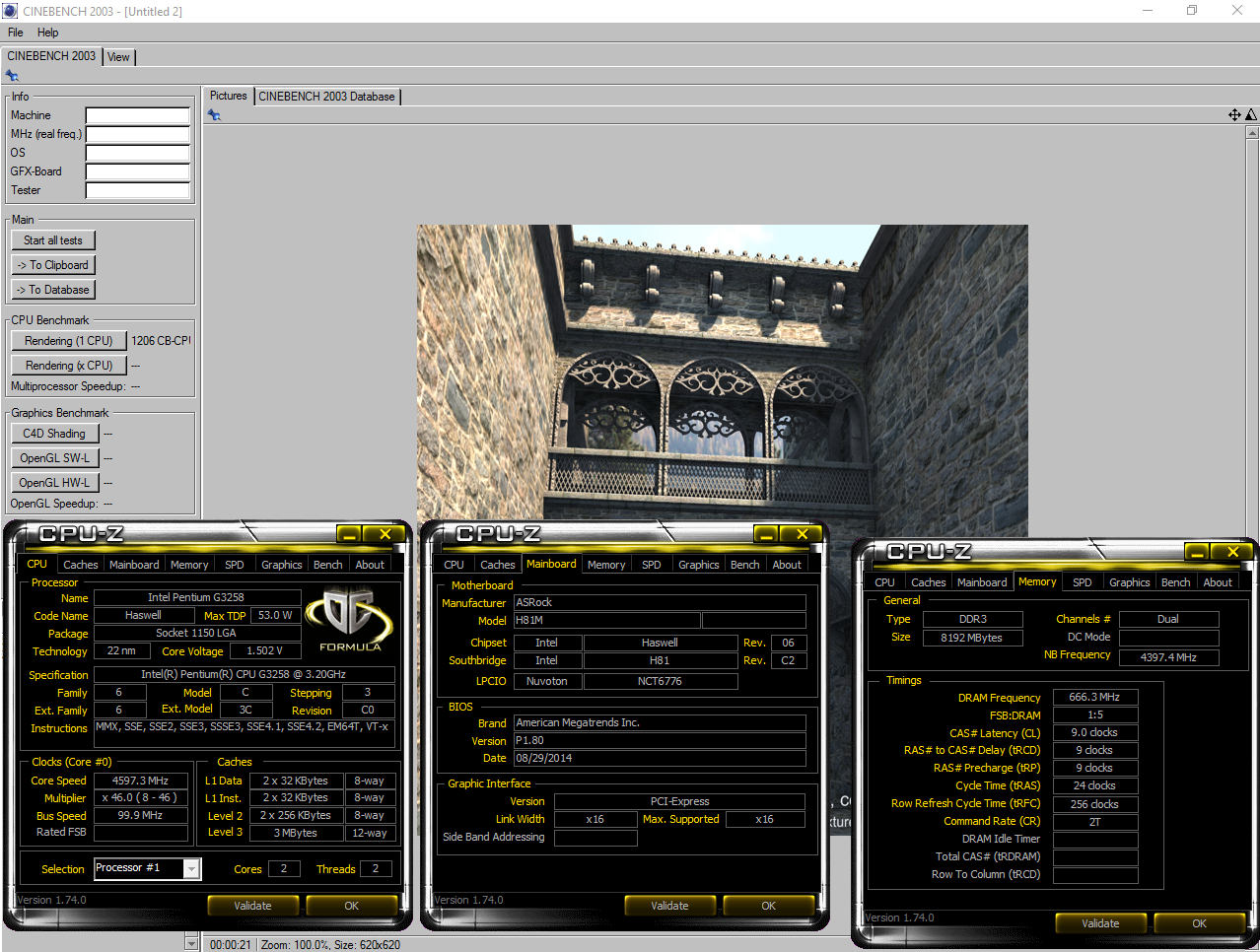Click the 9.0 clocks CAS# Latency value
The height and width of the screenshot is (952, 1260).
[x=1095, y=732]
